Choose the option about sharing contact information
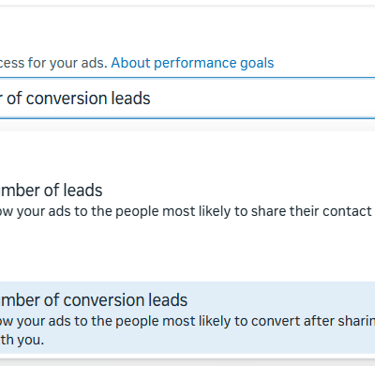 [187, 200]
